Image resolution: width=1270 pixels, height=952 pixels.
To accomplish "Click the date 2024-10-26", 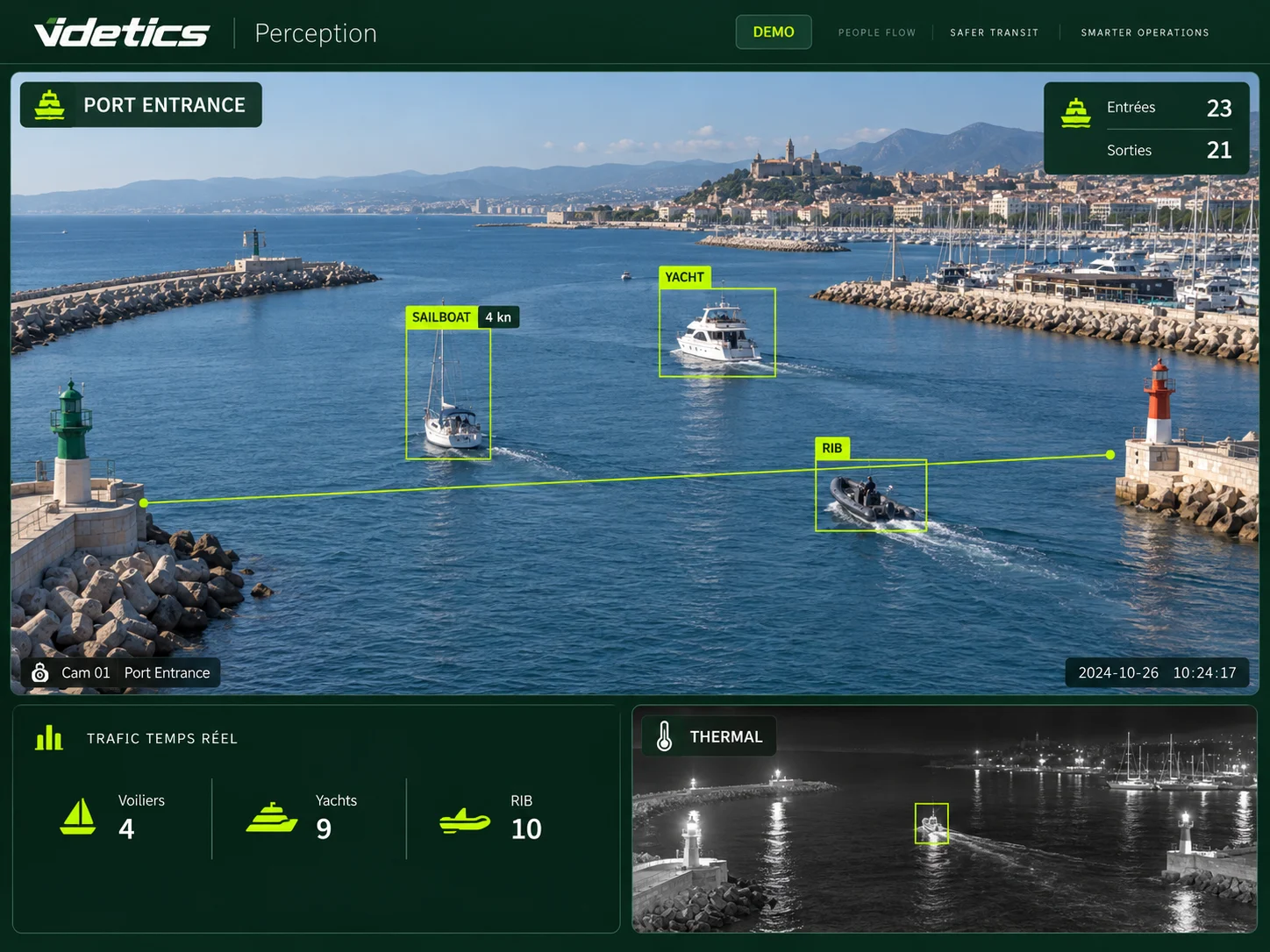I will coord(1118,672).
